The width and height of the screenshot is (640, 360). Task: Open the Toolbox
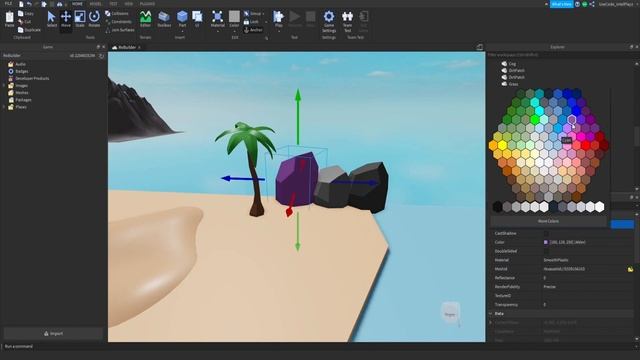point(164,19)
